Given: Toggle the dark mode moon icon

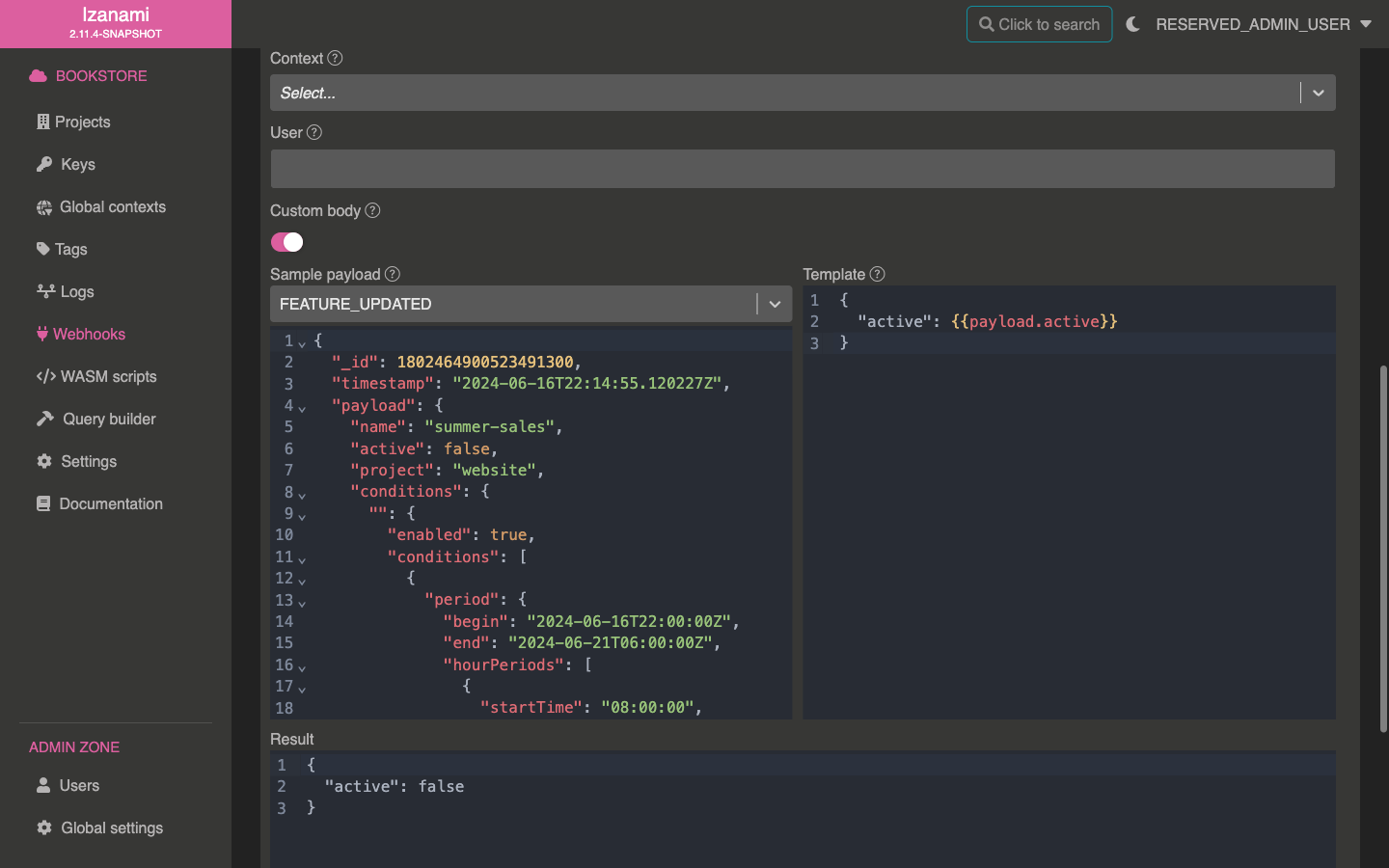Looking at the screenshot, I should (x=1132, y=24).
